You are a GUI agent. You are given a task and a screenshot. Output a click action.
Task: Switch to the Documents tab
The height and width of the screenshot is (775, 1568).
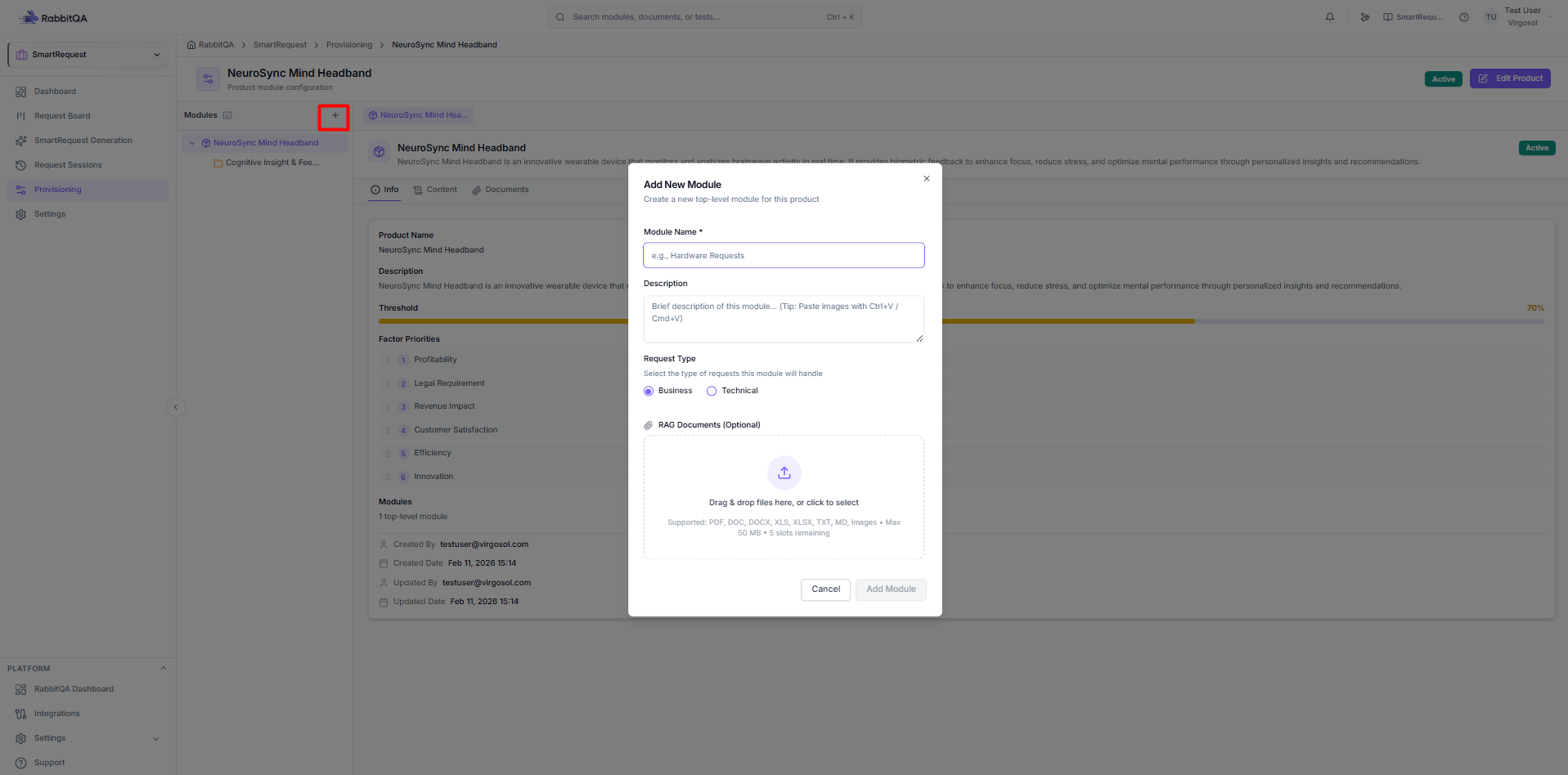[501, 190]
